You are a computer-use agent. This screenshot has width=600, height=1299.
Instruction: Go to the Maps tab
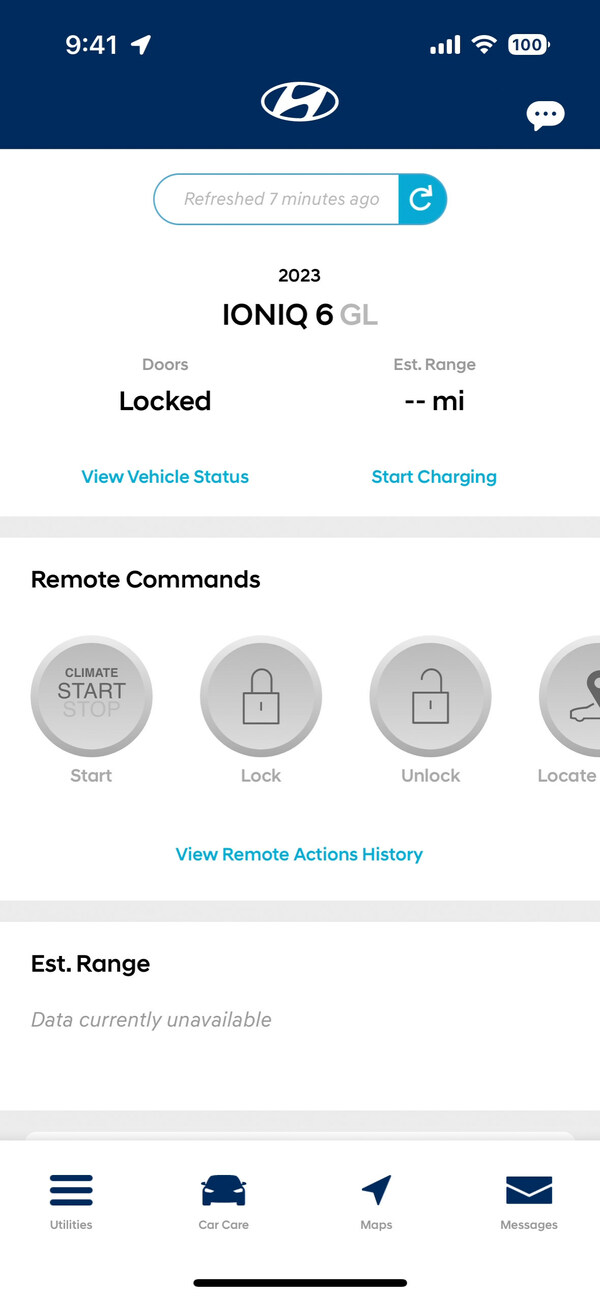click(x=376, y=1200)
